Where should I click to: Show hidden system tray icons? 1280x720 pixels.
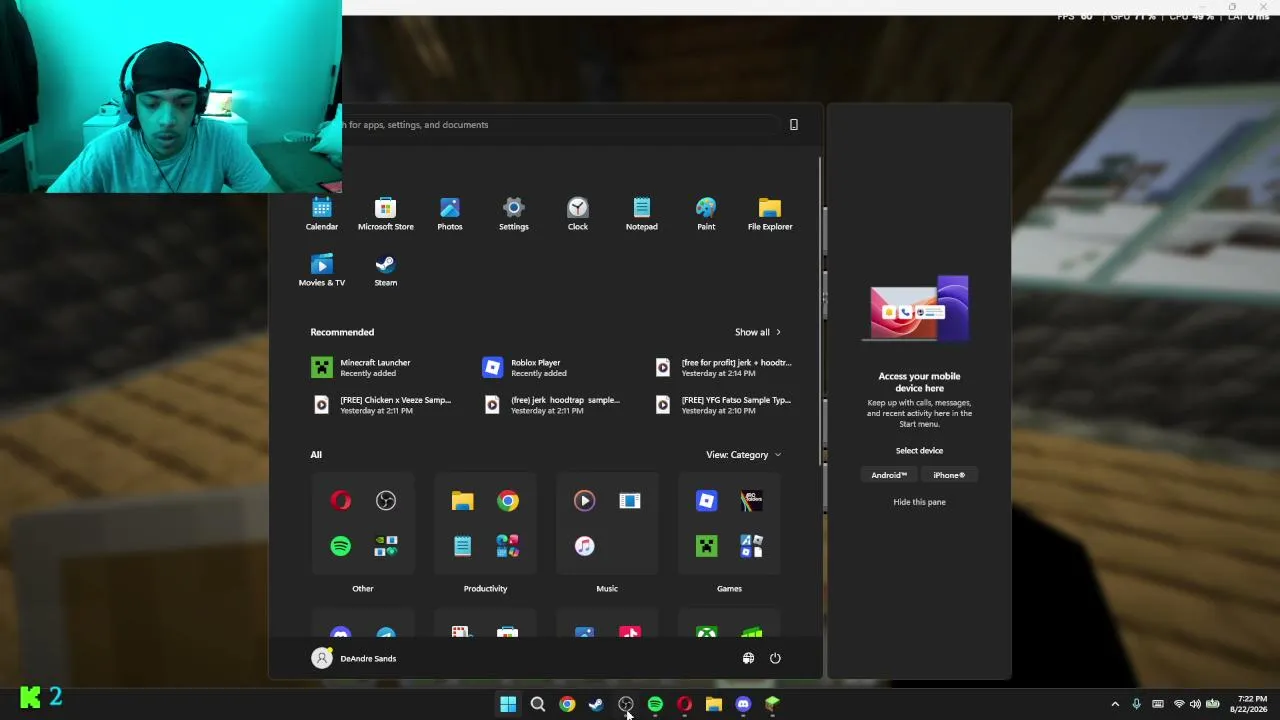pos(1115,704)
